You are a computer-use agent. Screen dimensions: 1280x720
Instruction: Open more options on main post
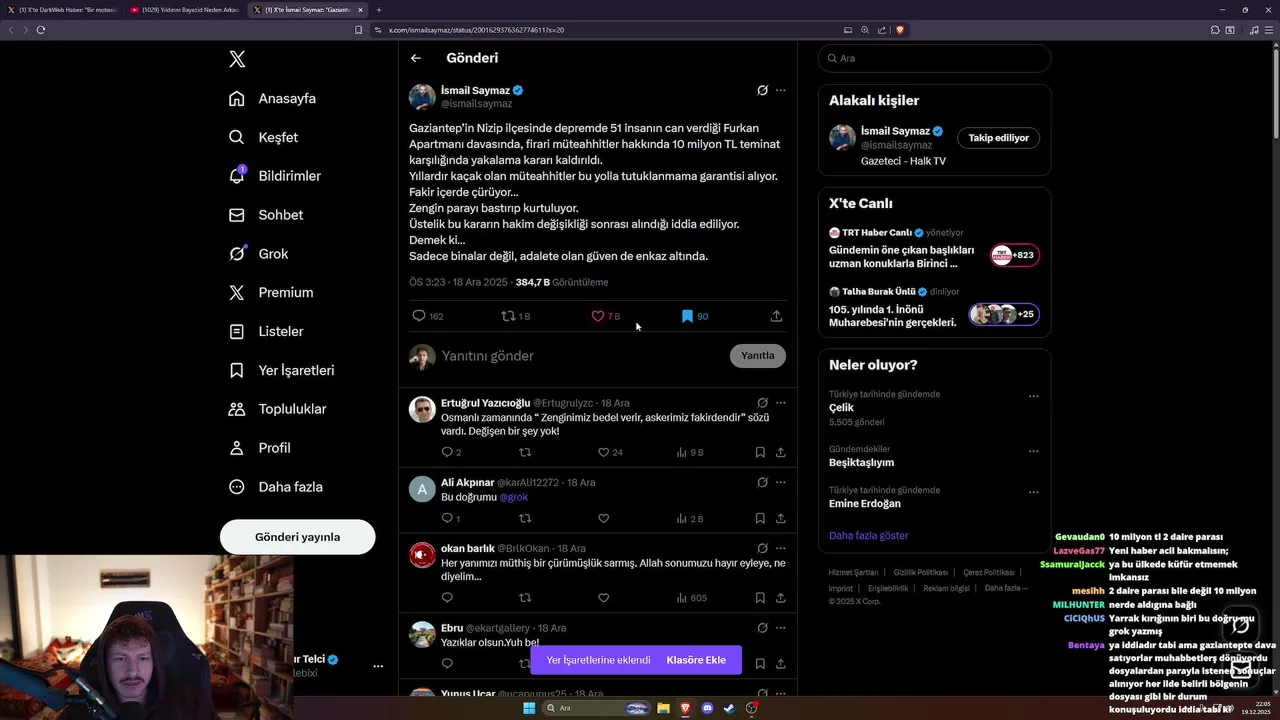(x=781, y=90)
